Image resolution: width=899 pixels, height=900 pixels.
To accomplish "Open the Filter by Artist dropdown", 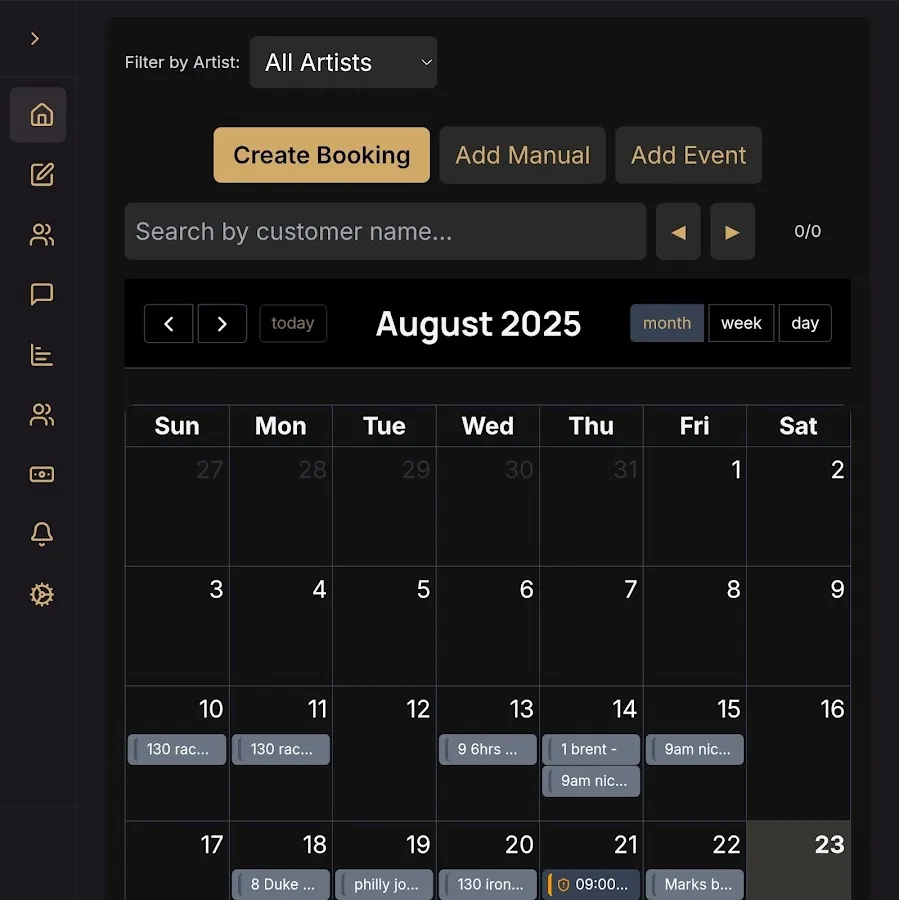I will [x=343, y=62].
